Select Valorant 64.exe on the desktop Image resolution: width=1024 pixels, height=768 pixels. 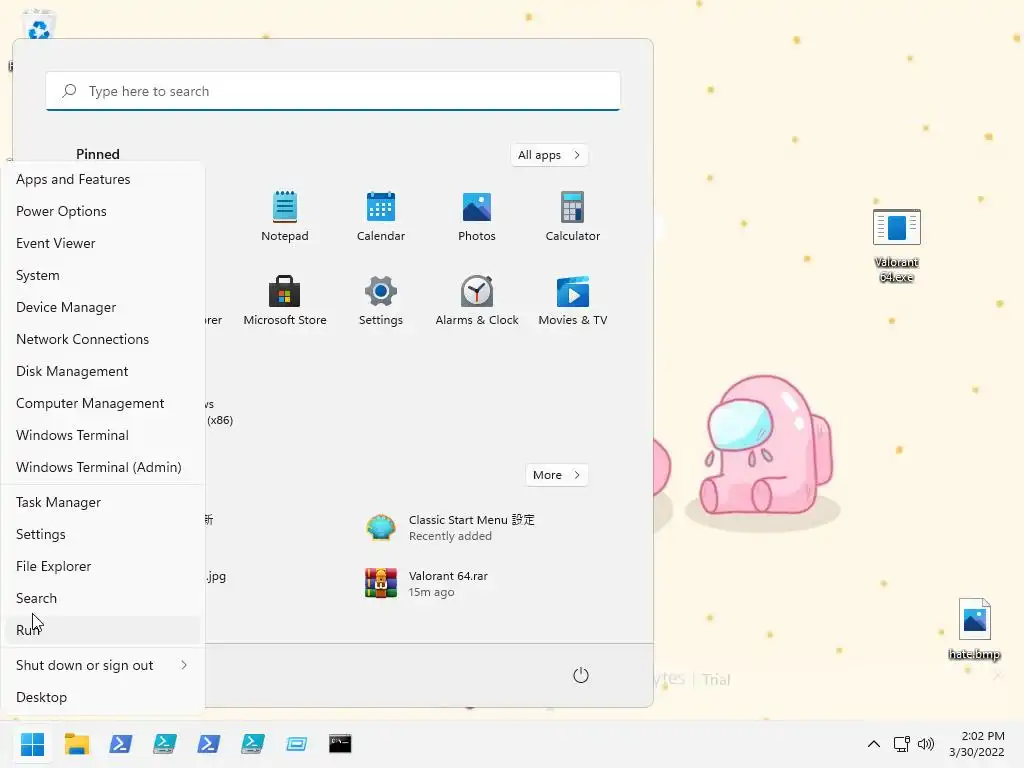897,246
